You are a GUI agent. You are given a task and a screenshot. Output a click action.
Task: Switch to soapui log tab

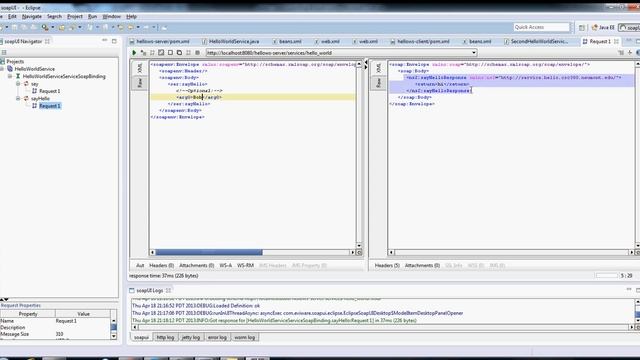click(x=141, y=338)
